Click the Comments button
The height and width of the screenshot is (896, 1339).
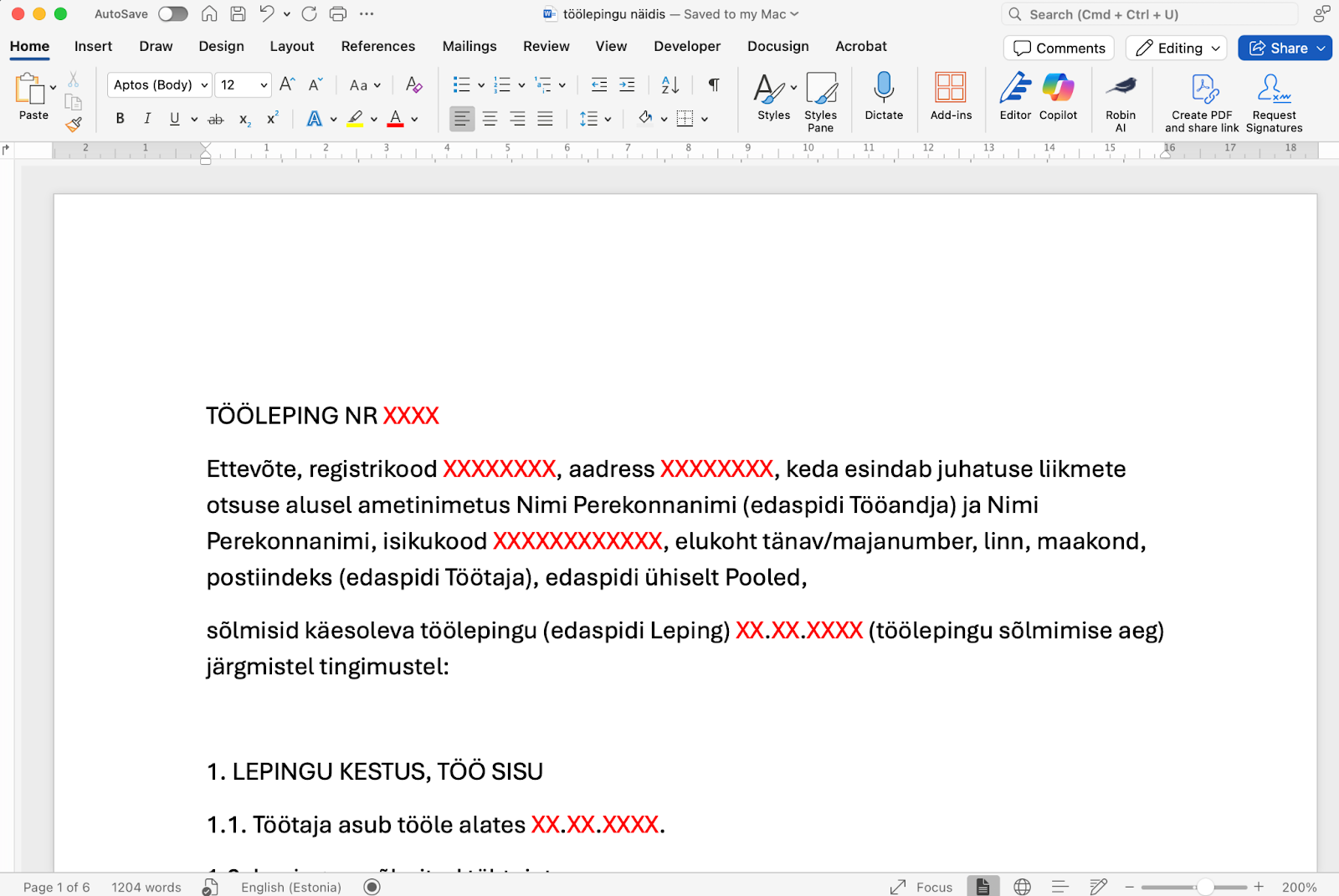(x=1059, y=48)
